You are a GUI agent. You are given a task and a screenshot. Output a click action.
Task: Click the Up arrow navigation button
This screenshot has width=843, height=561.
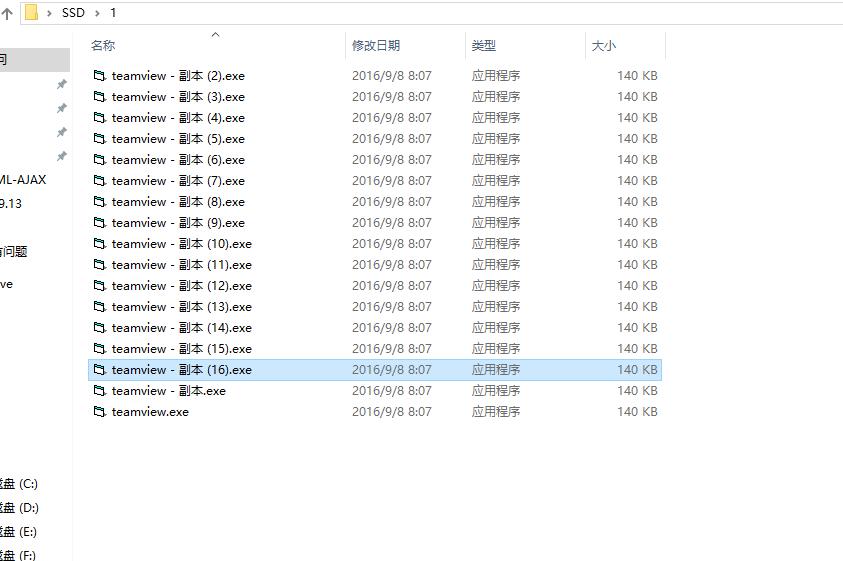(7, 14)
